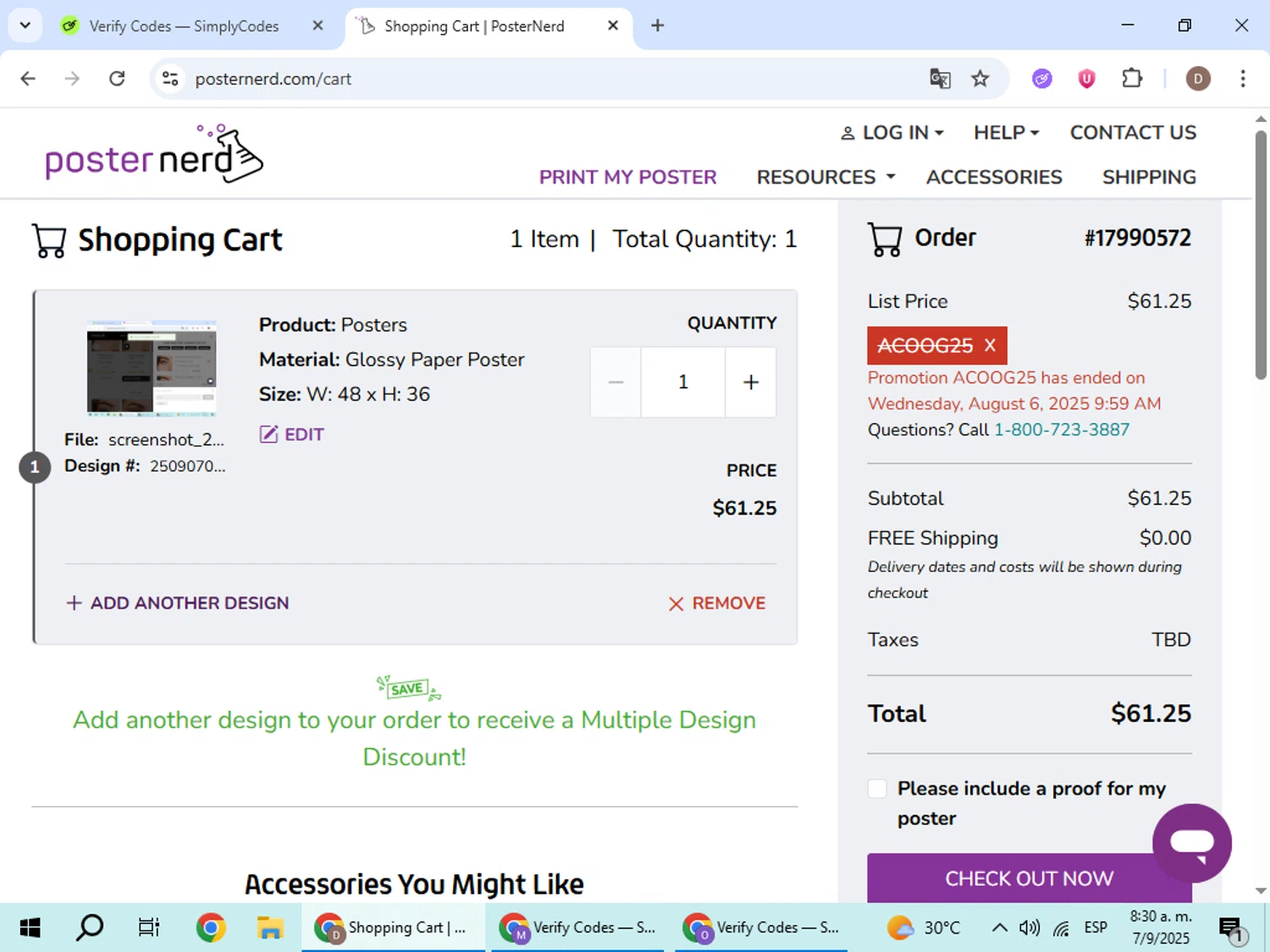Open Windows Start menu
The height and width of the screenshot is (952, 1270).
30,928
